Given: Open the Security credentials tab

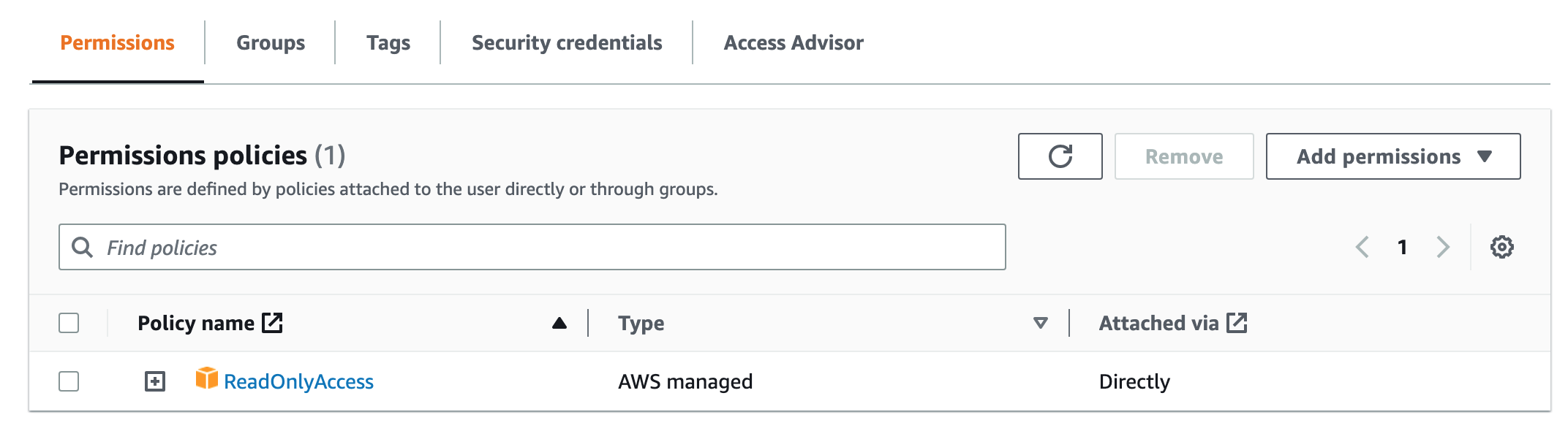Looking at the screenshot, I should coord(567,42).
